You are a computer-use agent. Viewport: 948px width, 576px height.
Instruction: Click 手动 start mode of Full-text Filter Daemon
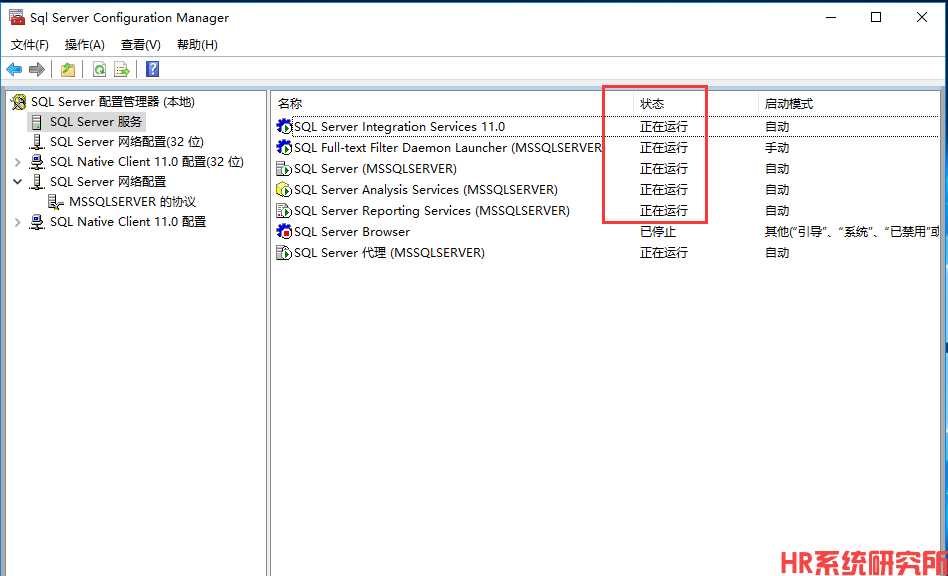click(777, 147)
